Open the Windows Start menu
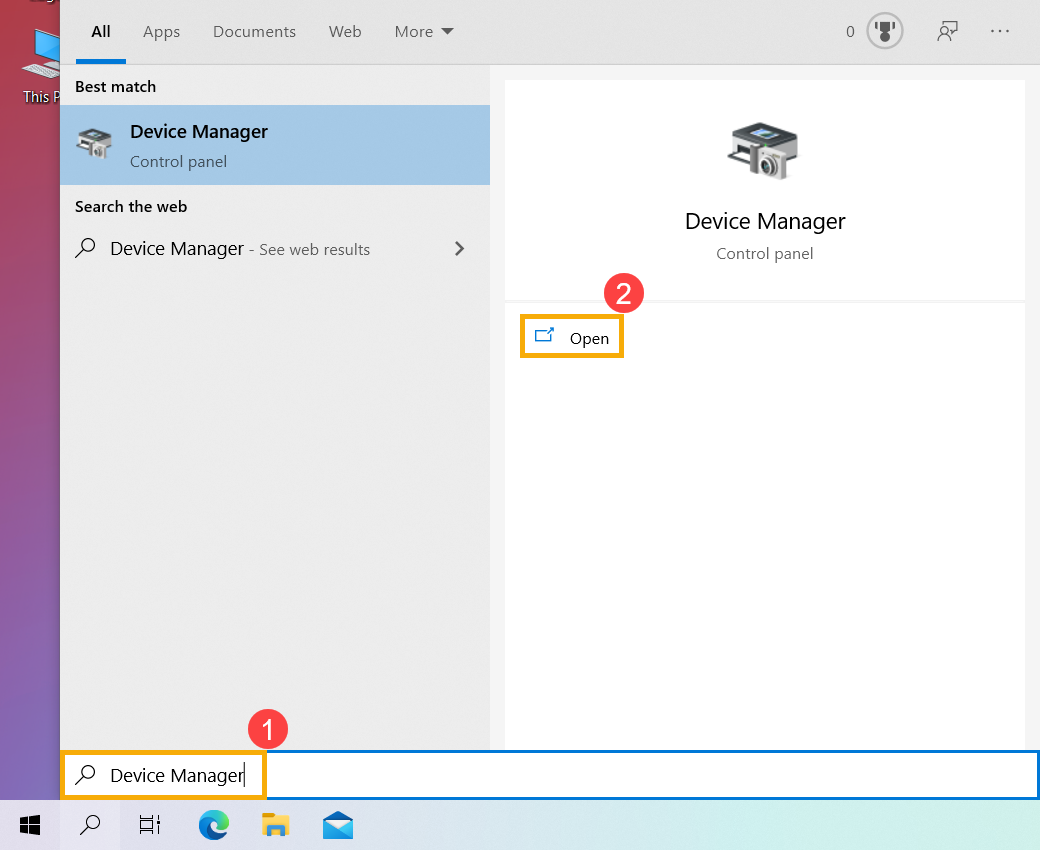 tap(30, 825)
